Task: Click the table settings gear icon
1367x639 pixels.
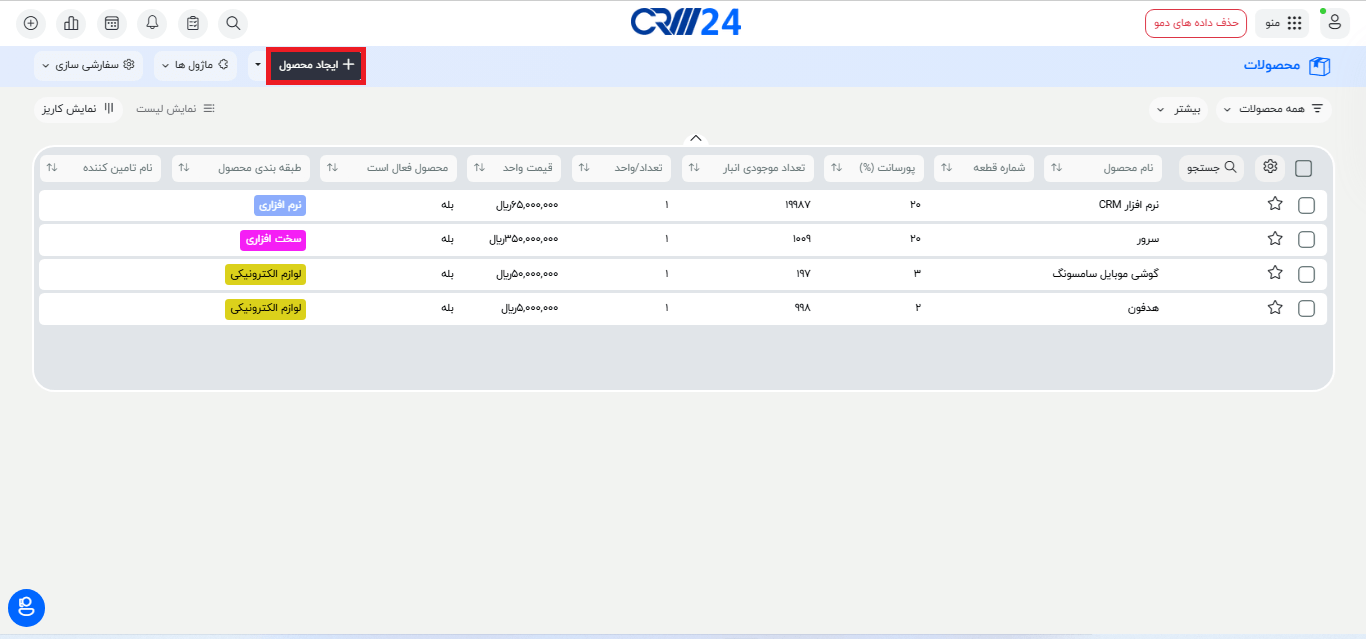Action: tap(1270, 167)
